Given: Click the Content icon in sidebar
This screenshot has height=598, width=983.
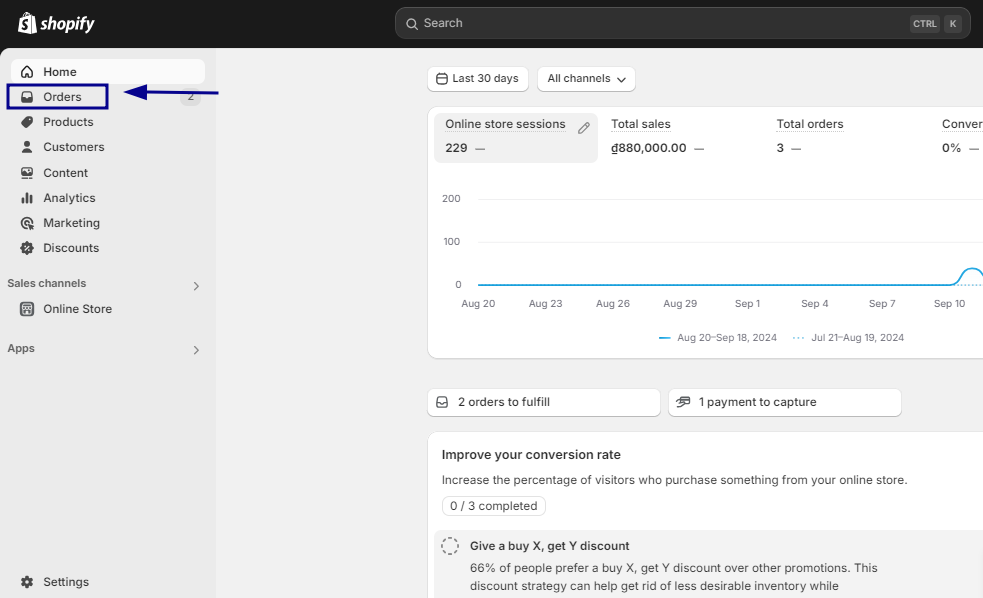Looking at the screenshot, I should tap(27, 172).
